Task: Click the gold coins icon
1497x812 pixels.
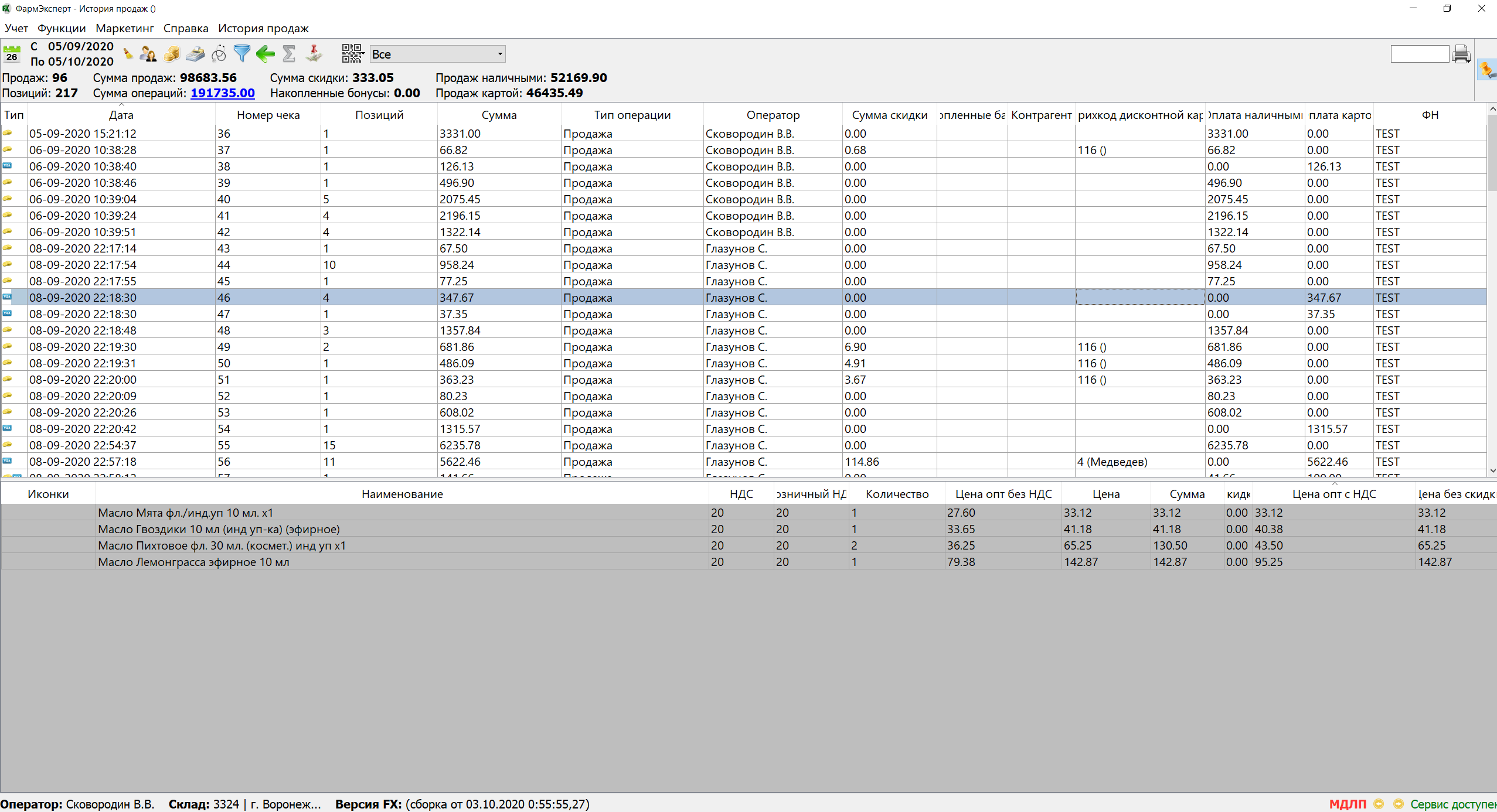Action: tap(172, 54)
